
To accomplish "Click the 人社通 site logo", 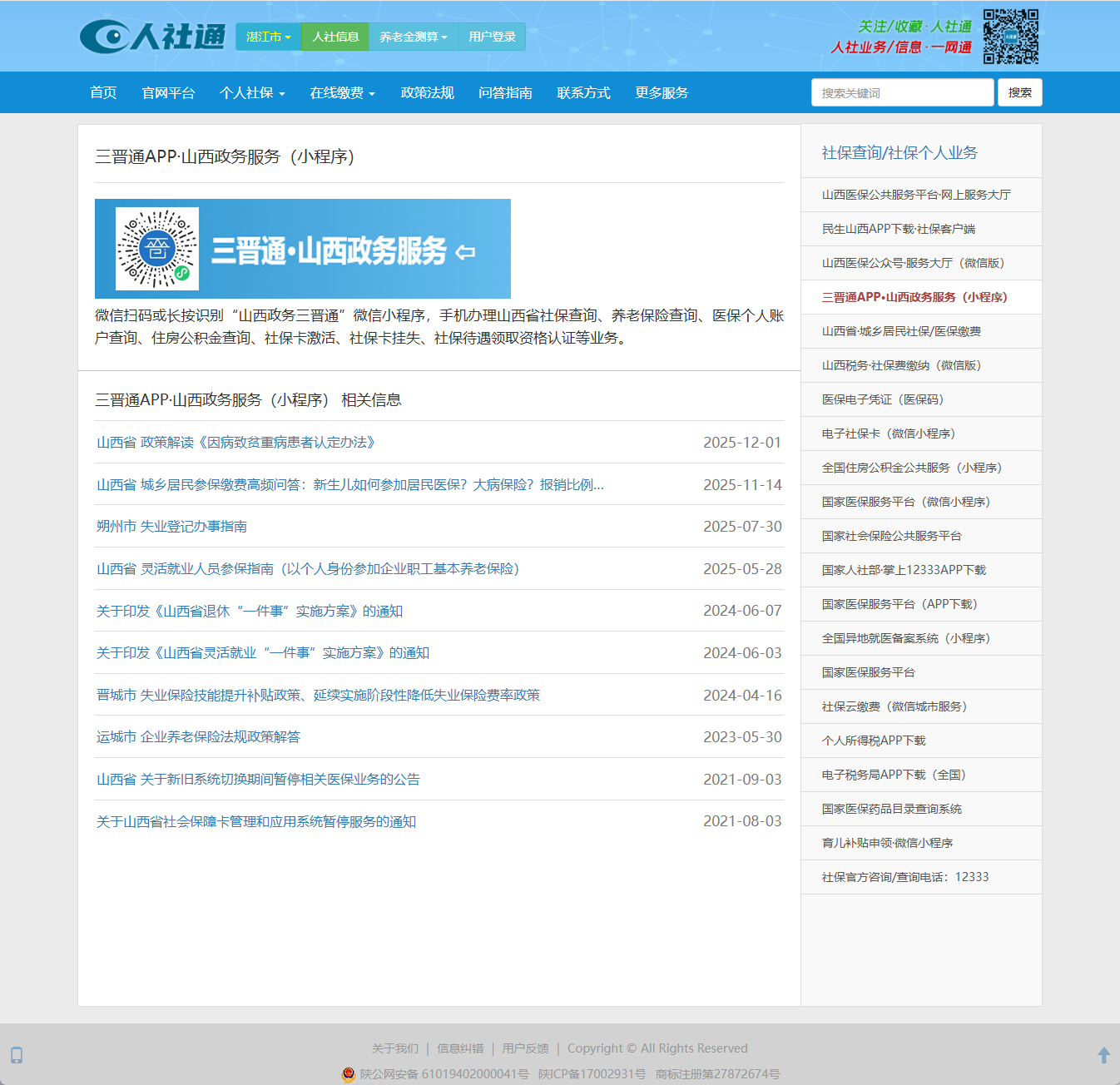I will click(152, 37).
